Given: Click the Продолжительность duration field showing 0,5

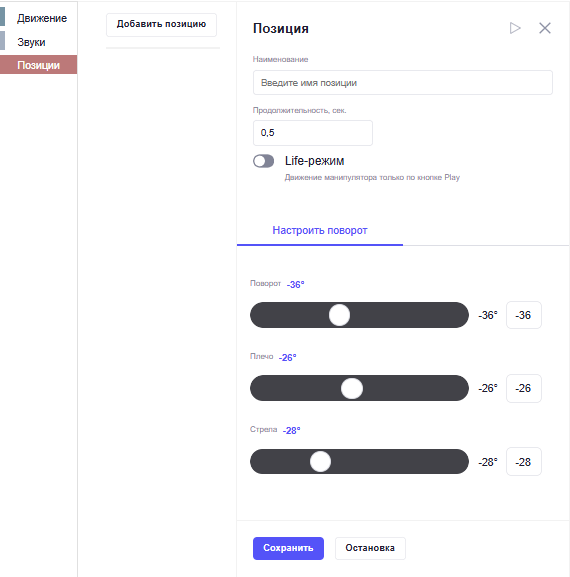Looking at the screenshot, I should click(313, 132).
